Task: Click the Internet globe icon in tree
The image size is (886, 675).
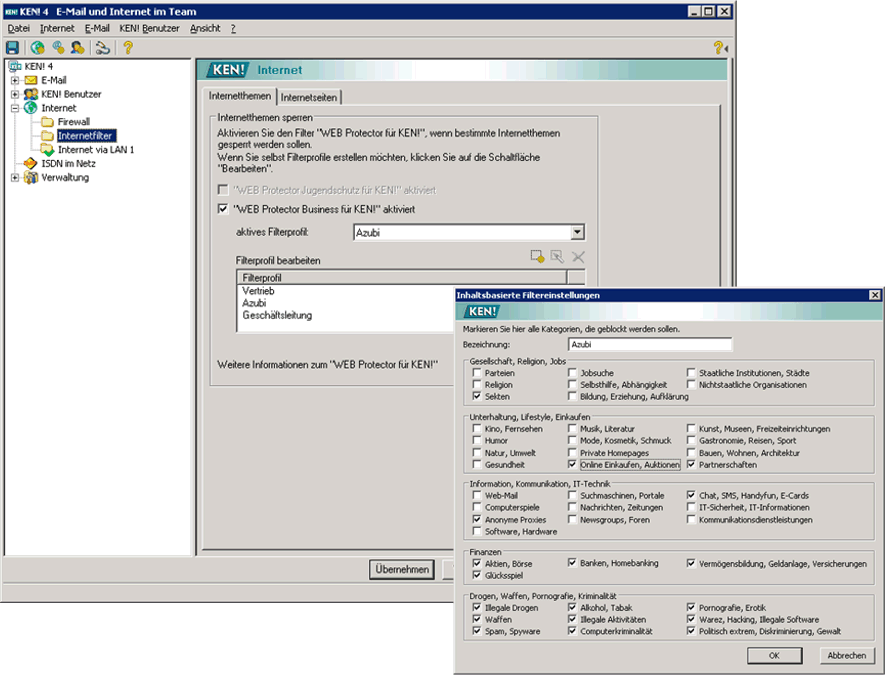Action: 31,108
